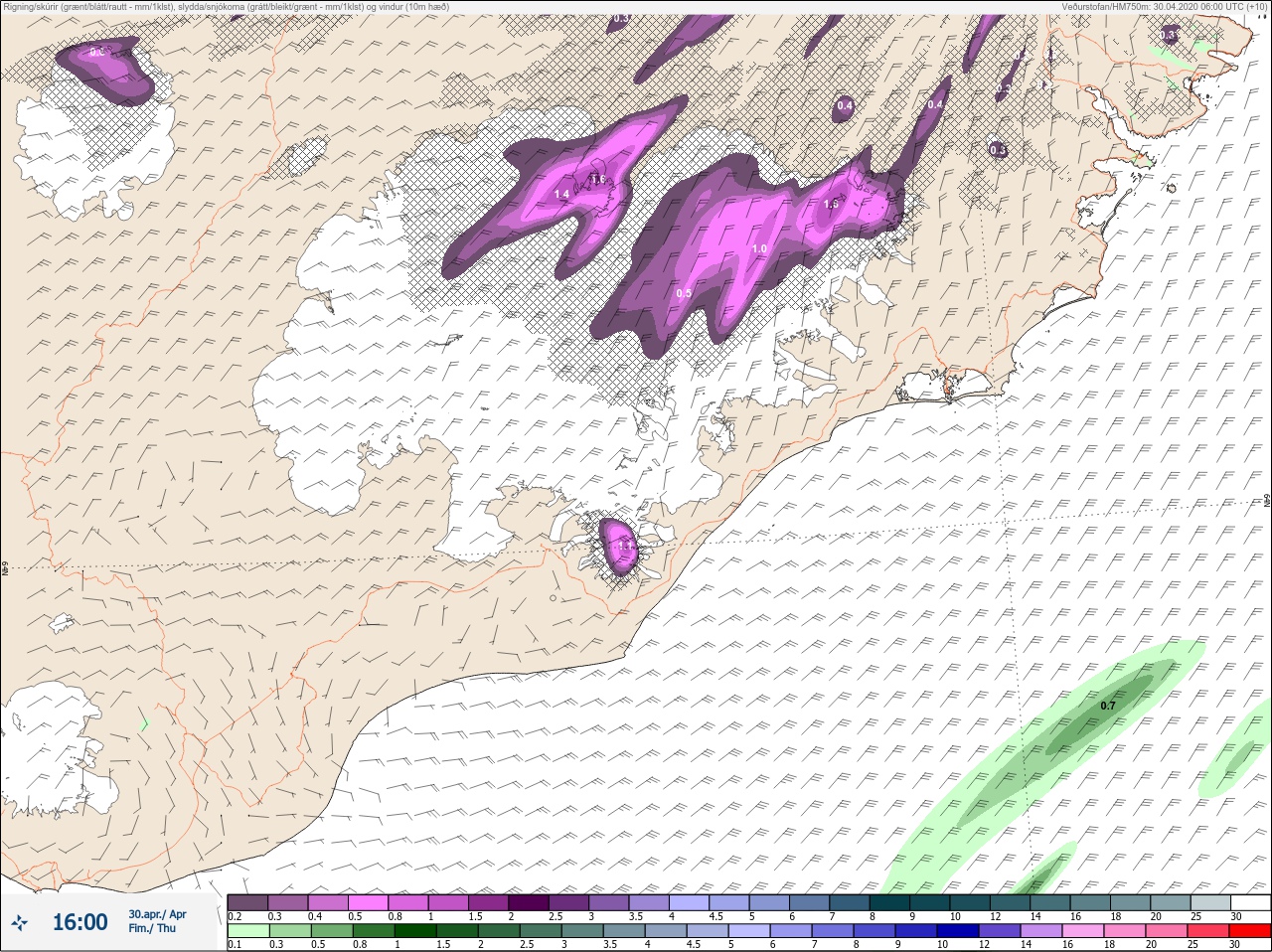Click the 0.7 label in green rain band
This screenshot has width=1272, height=952.
pos(1108,706)
